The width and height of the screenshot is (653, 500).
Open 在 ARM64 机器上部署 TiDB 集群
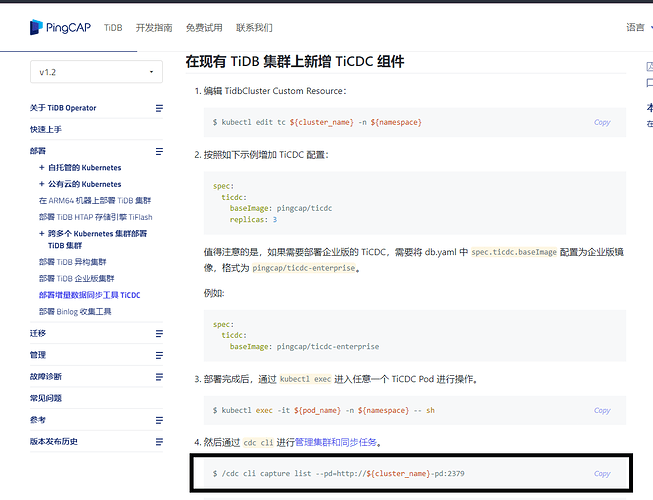click(95, 201)
